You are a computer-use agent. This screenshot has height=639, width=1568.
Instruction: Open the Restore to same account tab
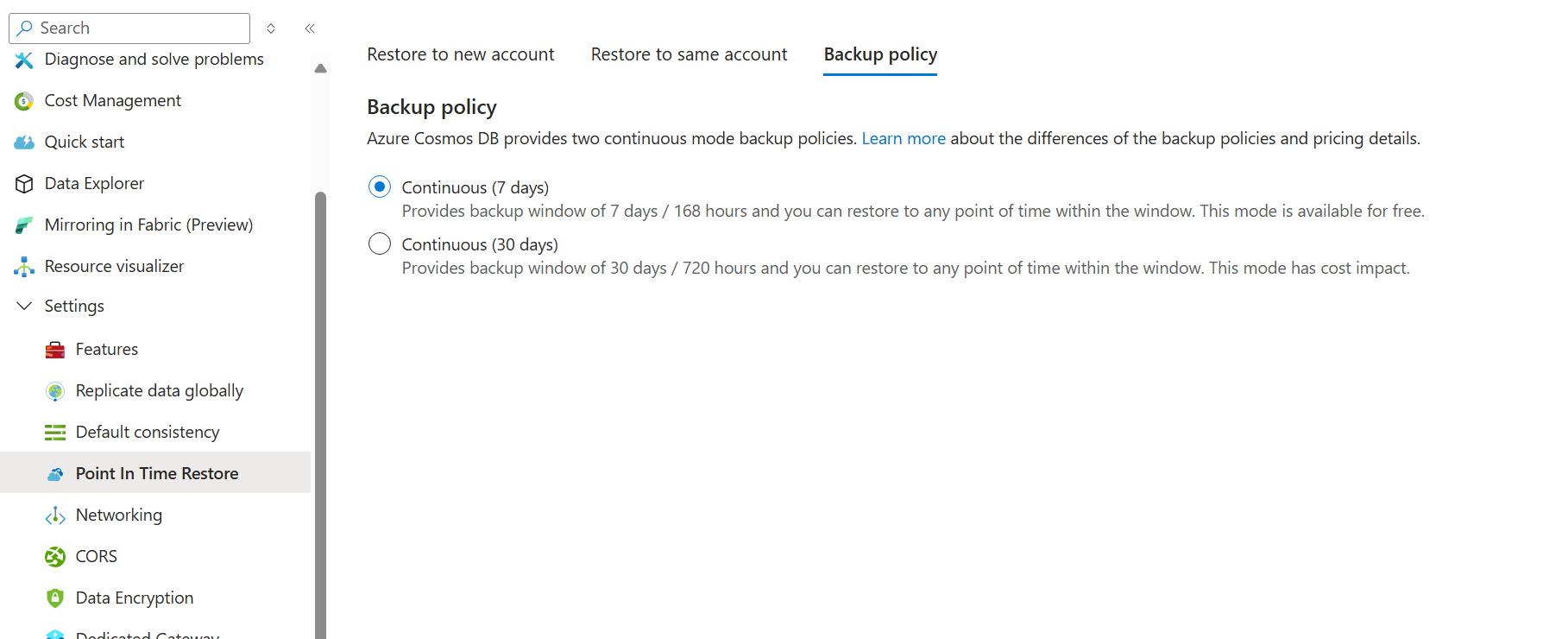[689, 54]
